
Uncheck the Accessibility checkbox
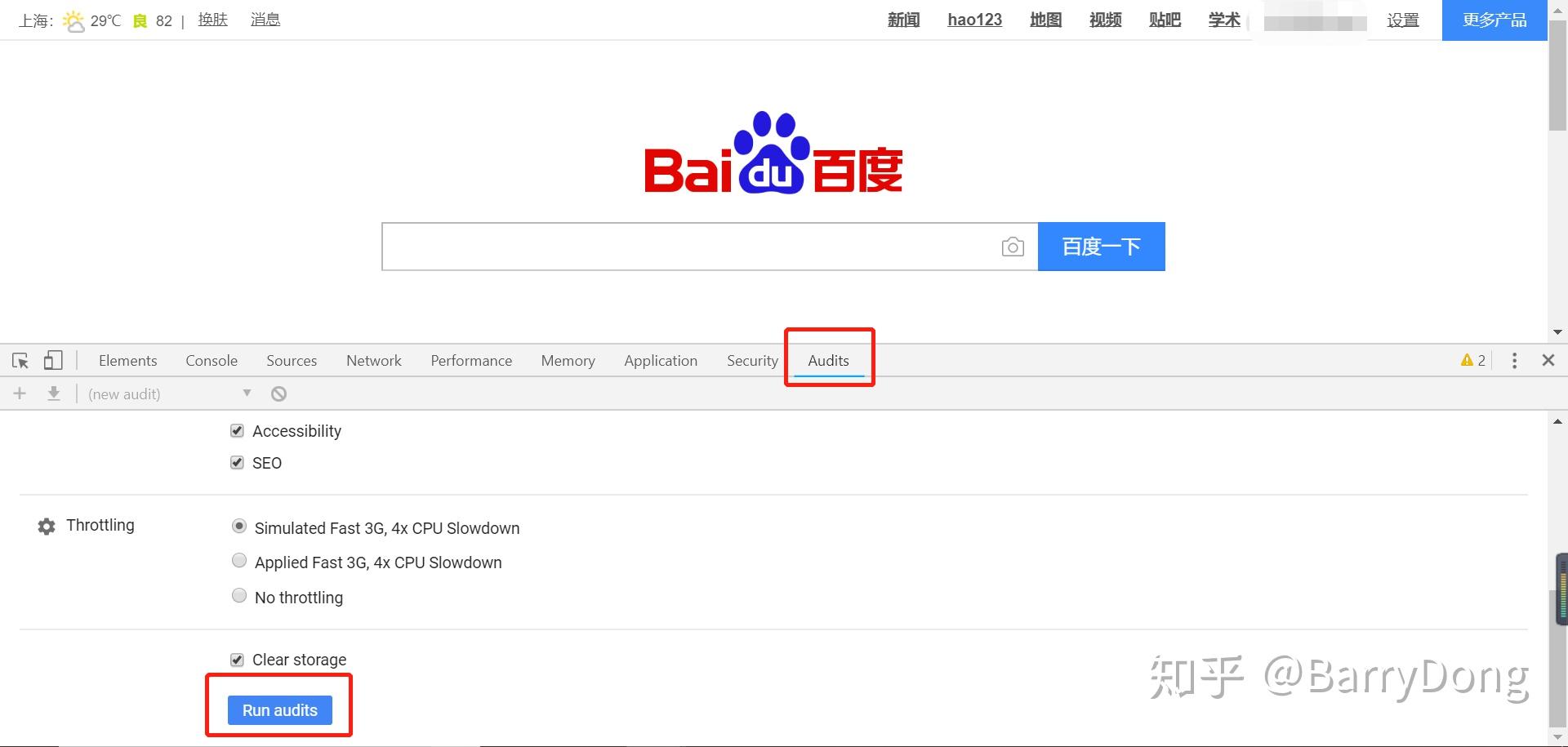pos(237,430)
